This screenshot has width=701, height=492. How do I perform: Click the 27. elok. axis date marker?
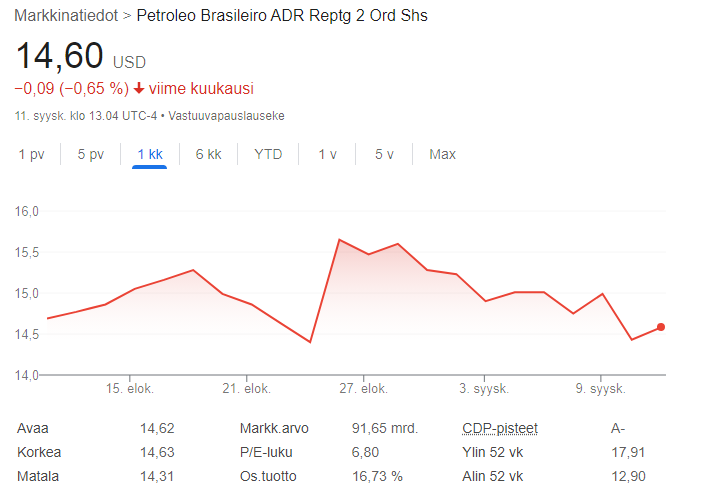click(363, 388)
